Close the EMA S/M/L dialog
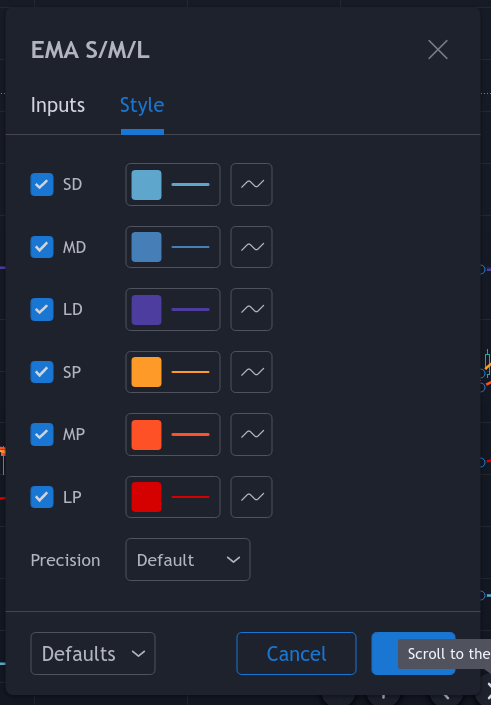The width and height of the screenshot is (491, 705). pyautogui.click(x=437, y=49)
